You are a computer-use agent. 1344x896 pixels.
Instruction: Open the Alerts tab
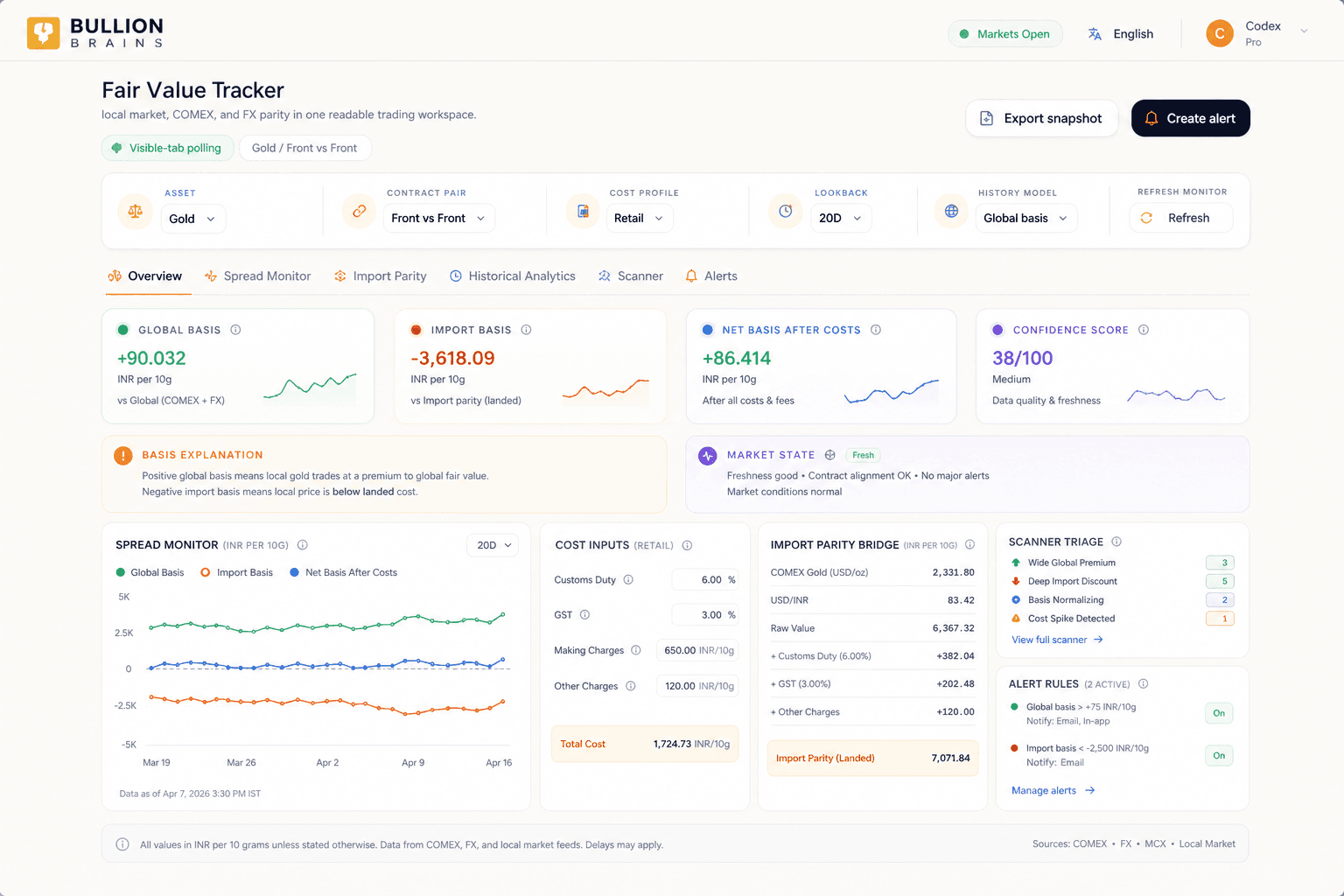710,276
